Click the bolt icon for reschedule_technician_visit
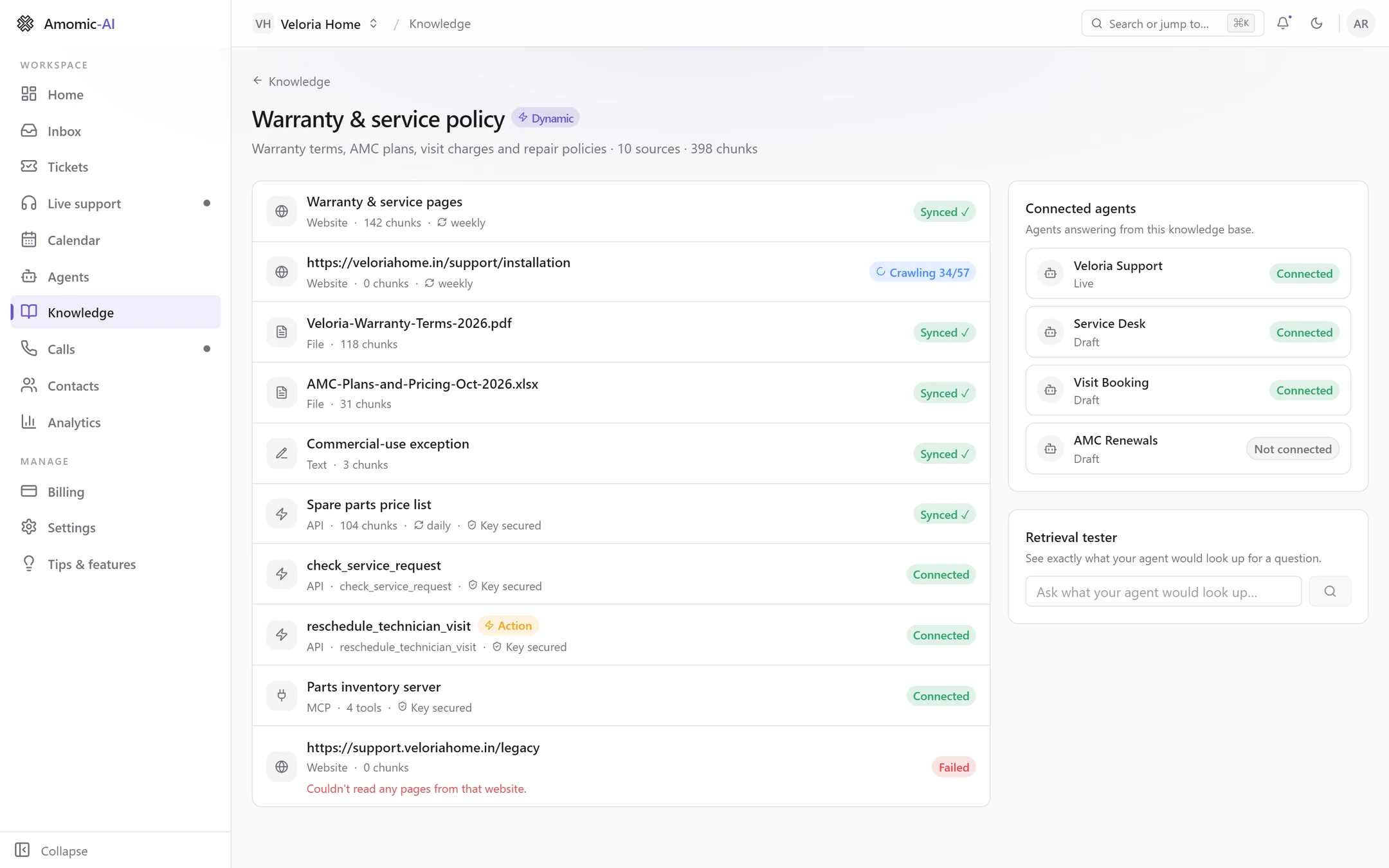Screen dimensions: 1389x868 (x=282, y=635)
